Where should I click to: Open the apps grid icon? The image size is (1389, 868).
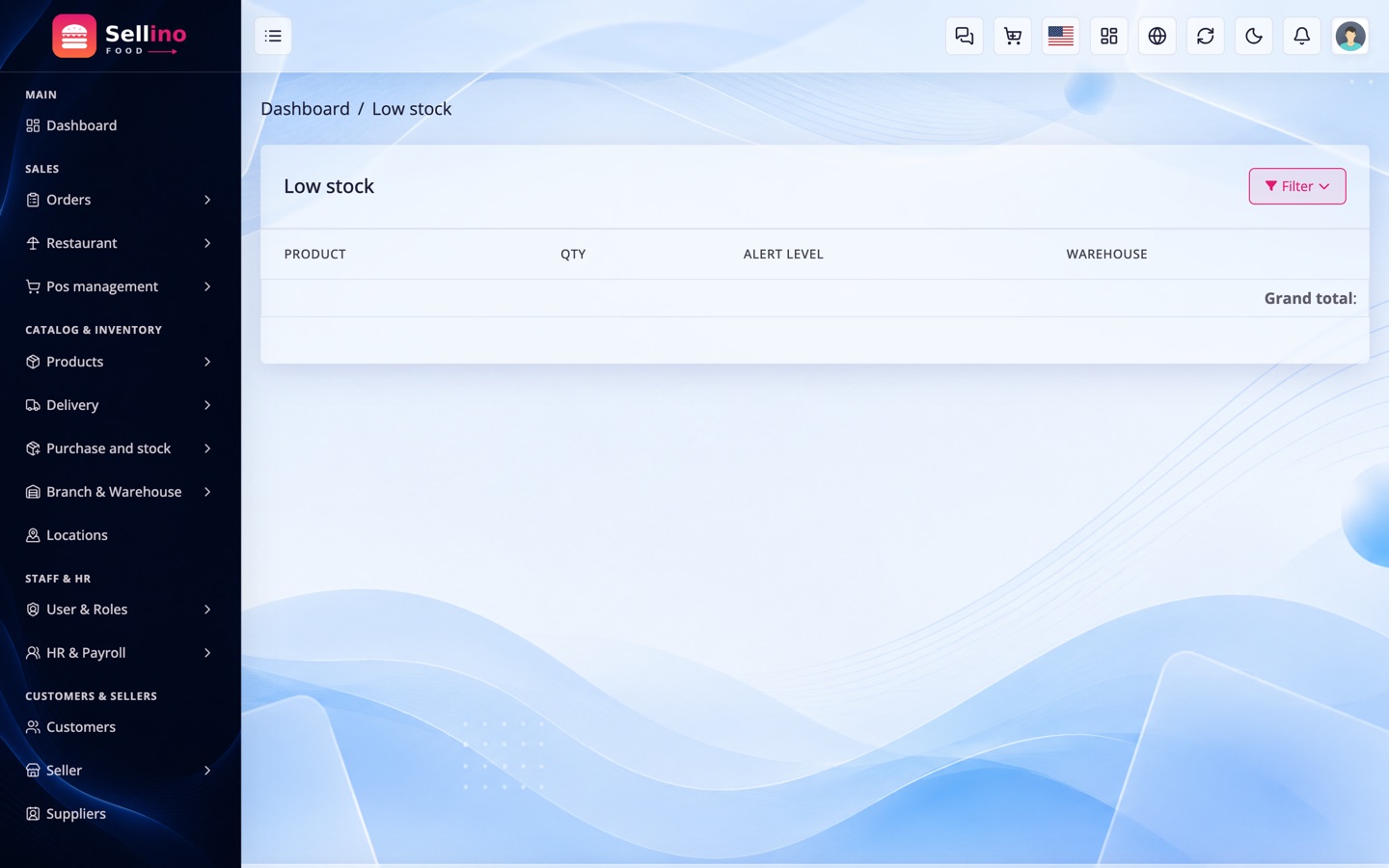coord(1109,37)
